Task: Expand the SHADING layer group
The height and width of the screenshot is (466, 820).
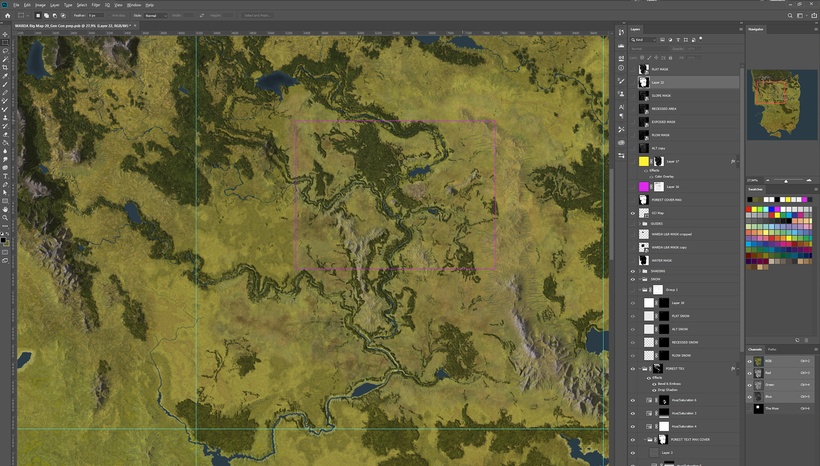Action: (640, 271)
